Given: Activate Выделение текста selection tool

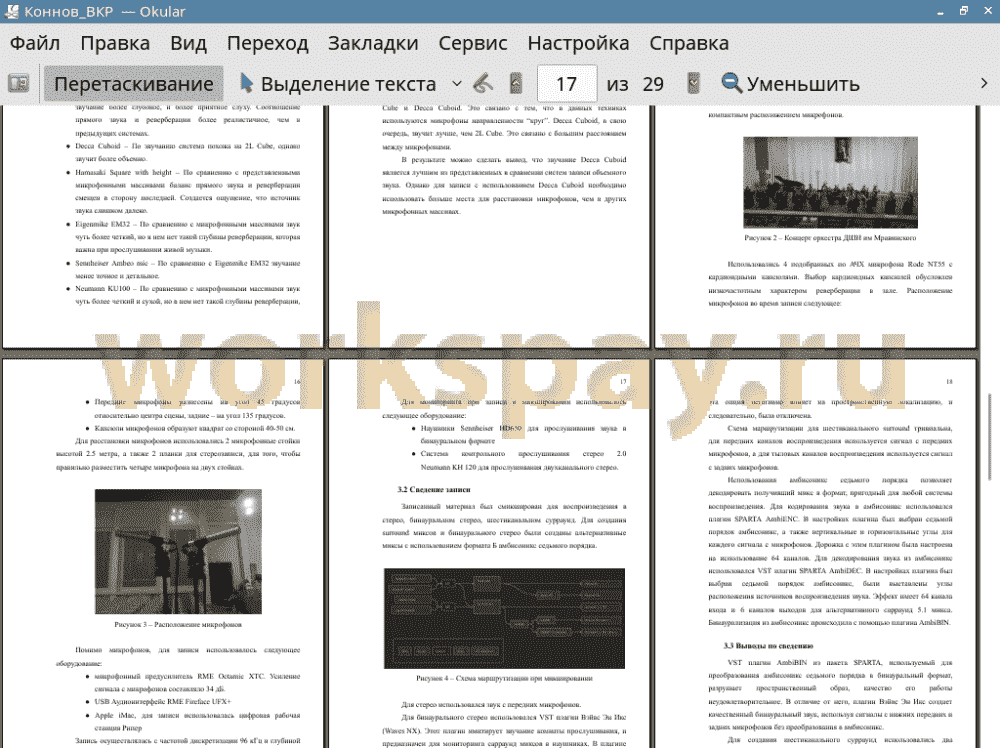Looking at the screenshot, I should click(x=338, y=84).
